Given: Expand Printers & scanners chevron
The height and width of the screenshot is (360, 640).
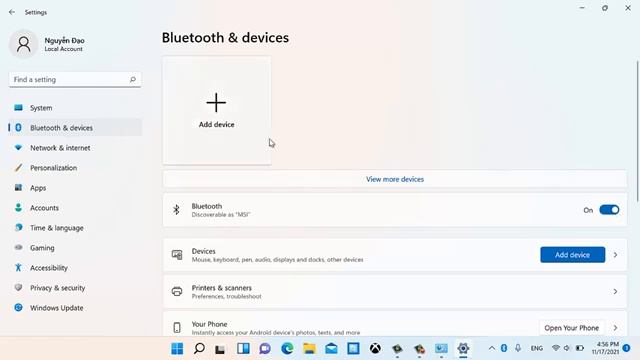Looking at the screenshot, I should pos(615,291).
